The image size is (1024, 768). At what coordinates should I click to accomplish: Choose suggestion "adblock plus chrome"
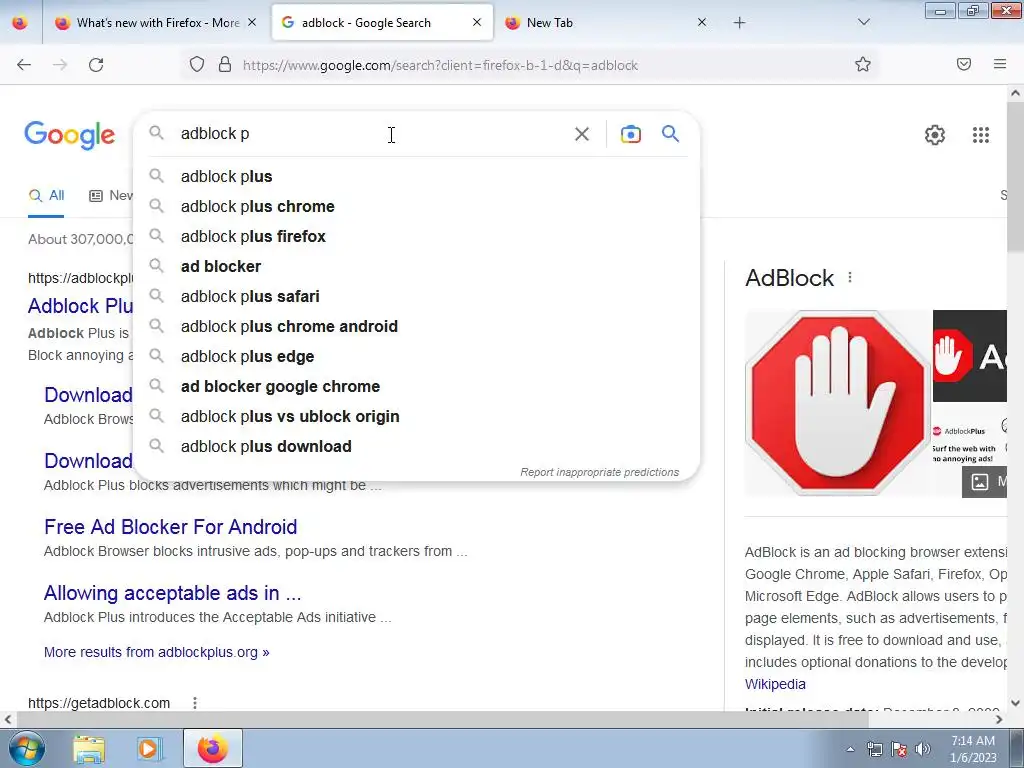[416, 206]
